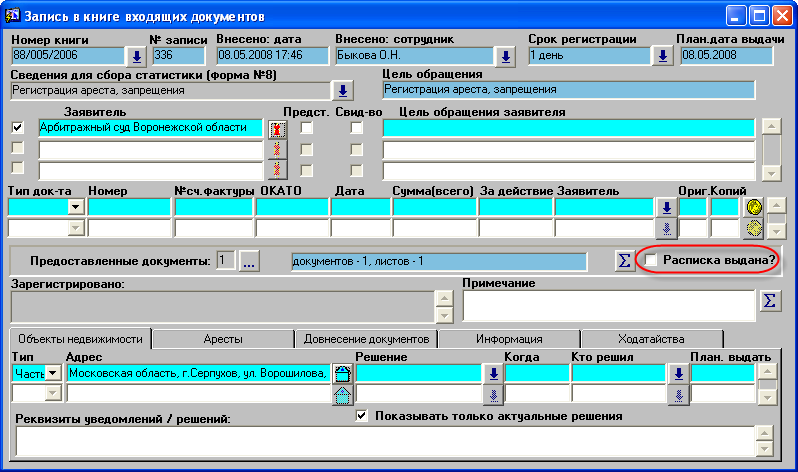The height and width of the screenshot is (472, 798).
Task: Click address field Московская область, г.Серпухов
Action: pyautogui.click(x=198, y=374)
